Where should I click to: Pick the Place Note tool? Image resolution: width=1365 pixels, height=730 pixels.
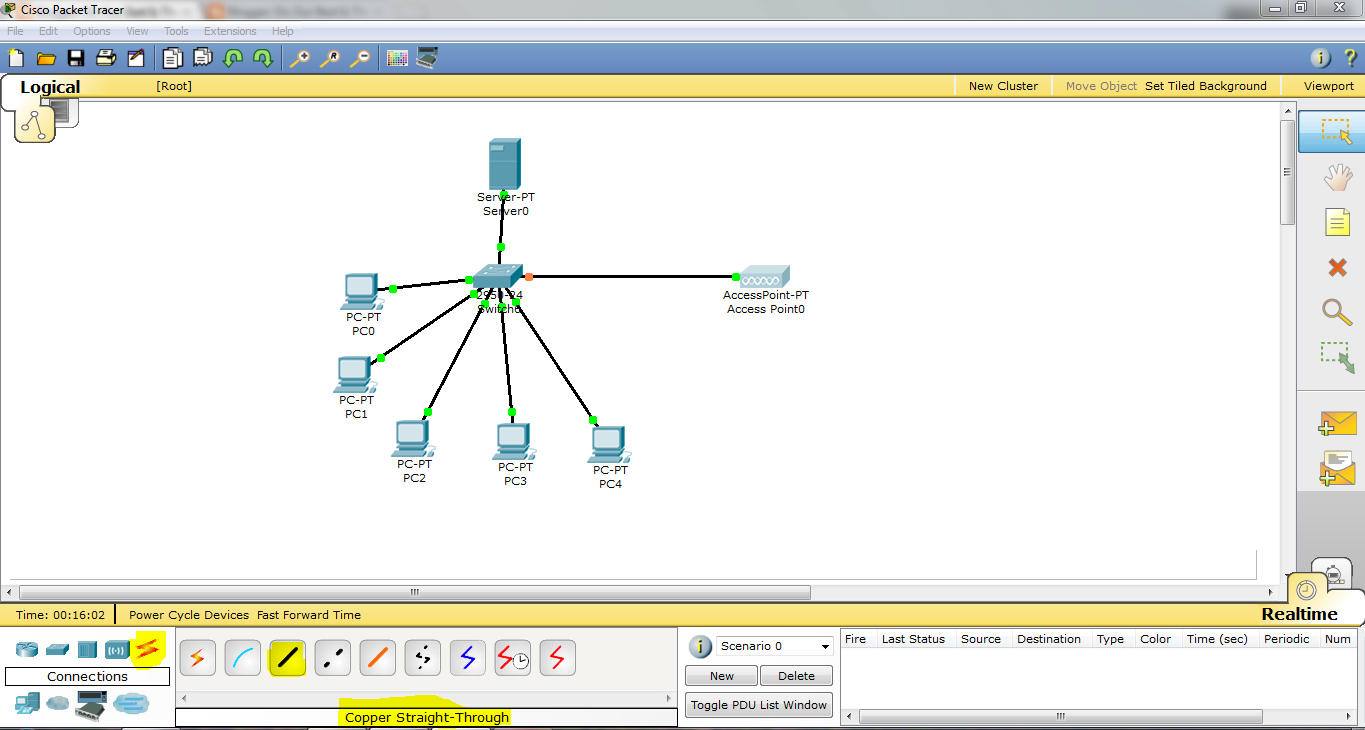(1337, 222)
